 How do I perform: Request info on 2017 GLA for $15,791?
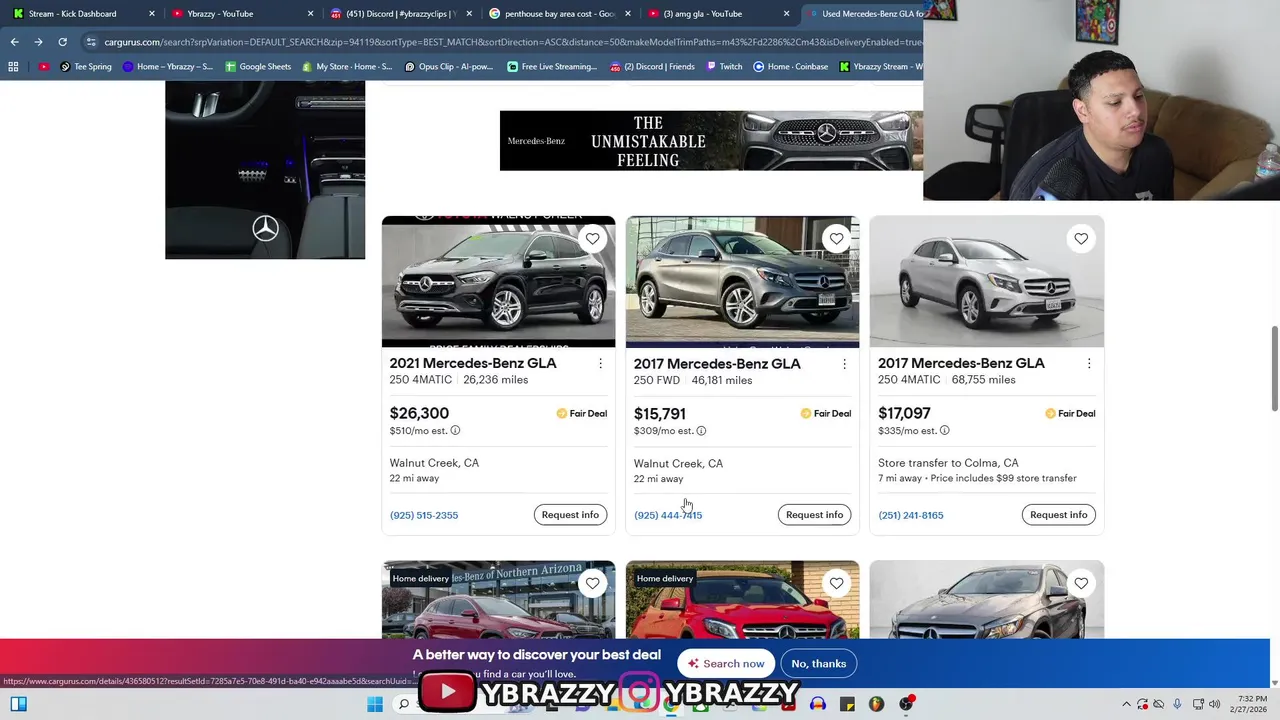coord(814,515)
